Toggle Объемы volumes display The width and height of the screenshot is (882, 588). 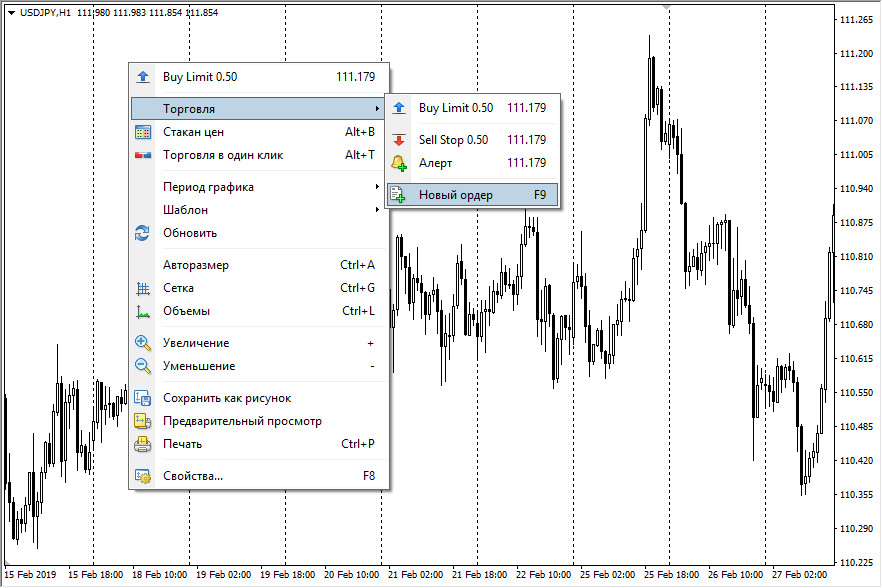(260, 311)
